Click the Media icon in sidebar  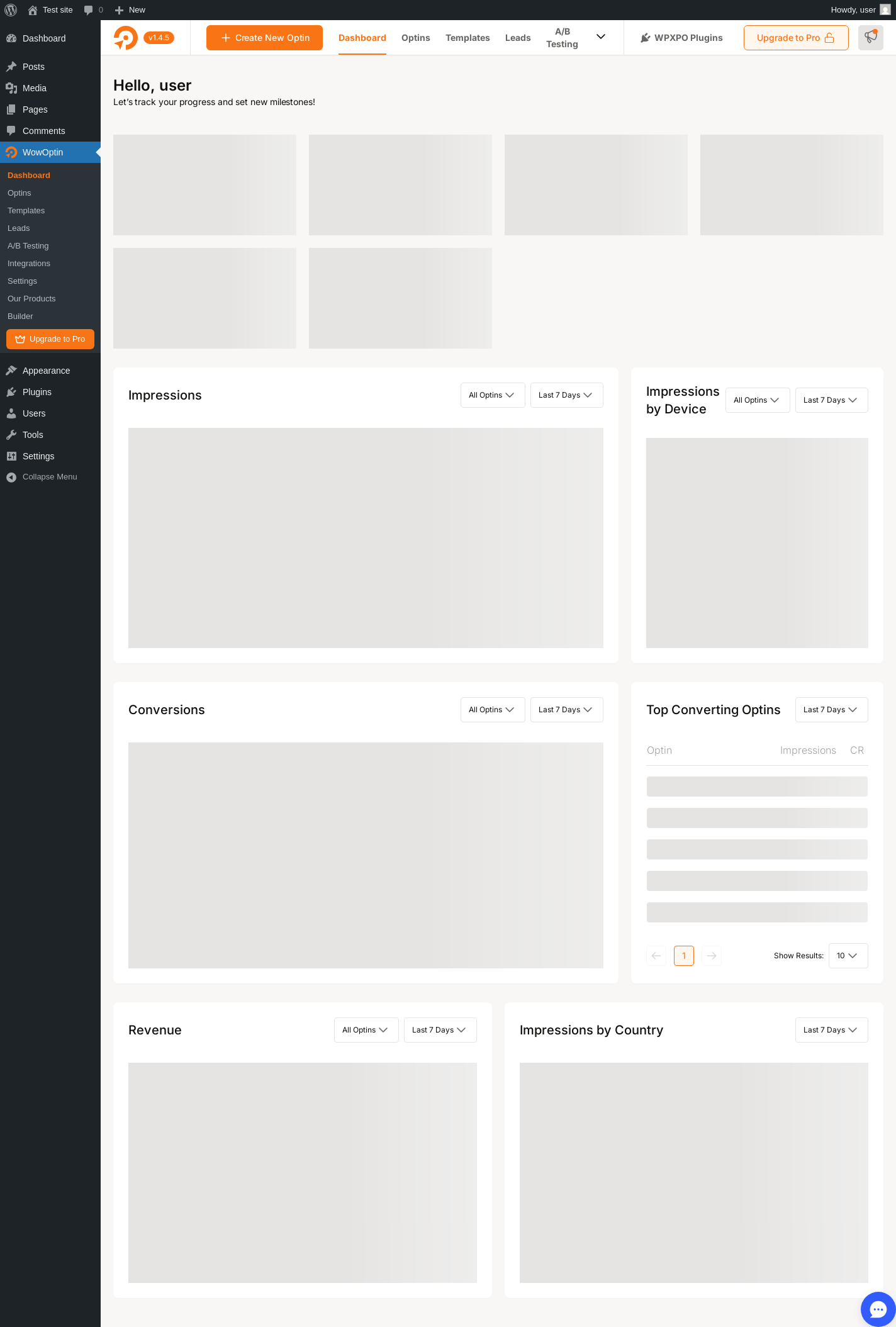[11, 88]
